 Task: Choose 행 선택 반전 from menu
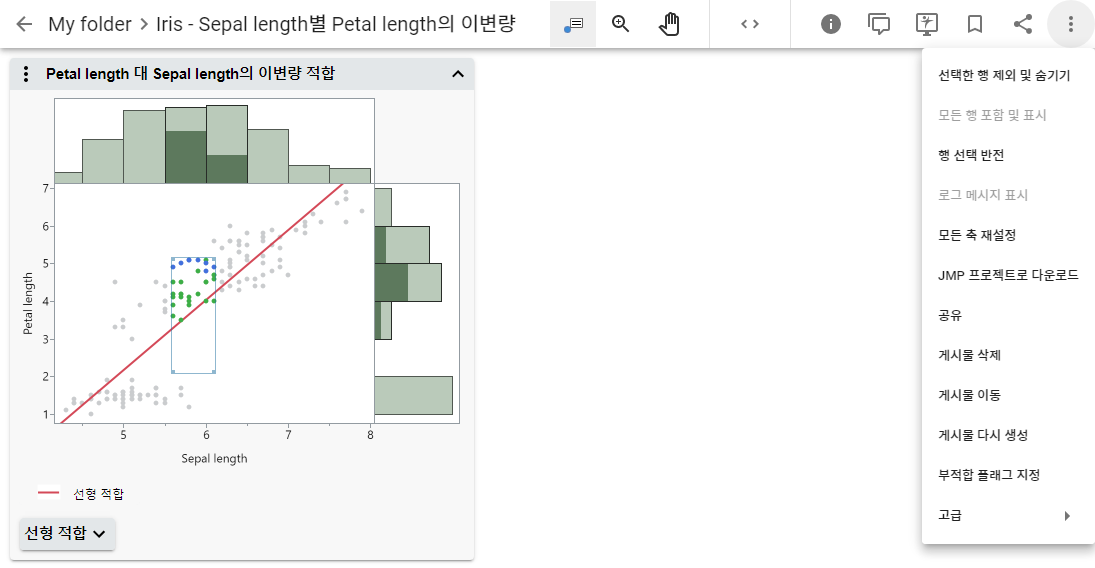click(x=970, y=155)
